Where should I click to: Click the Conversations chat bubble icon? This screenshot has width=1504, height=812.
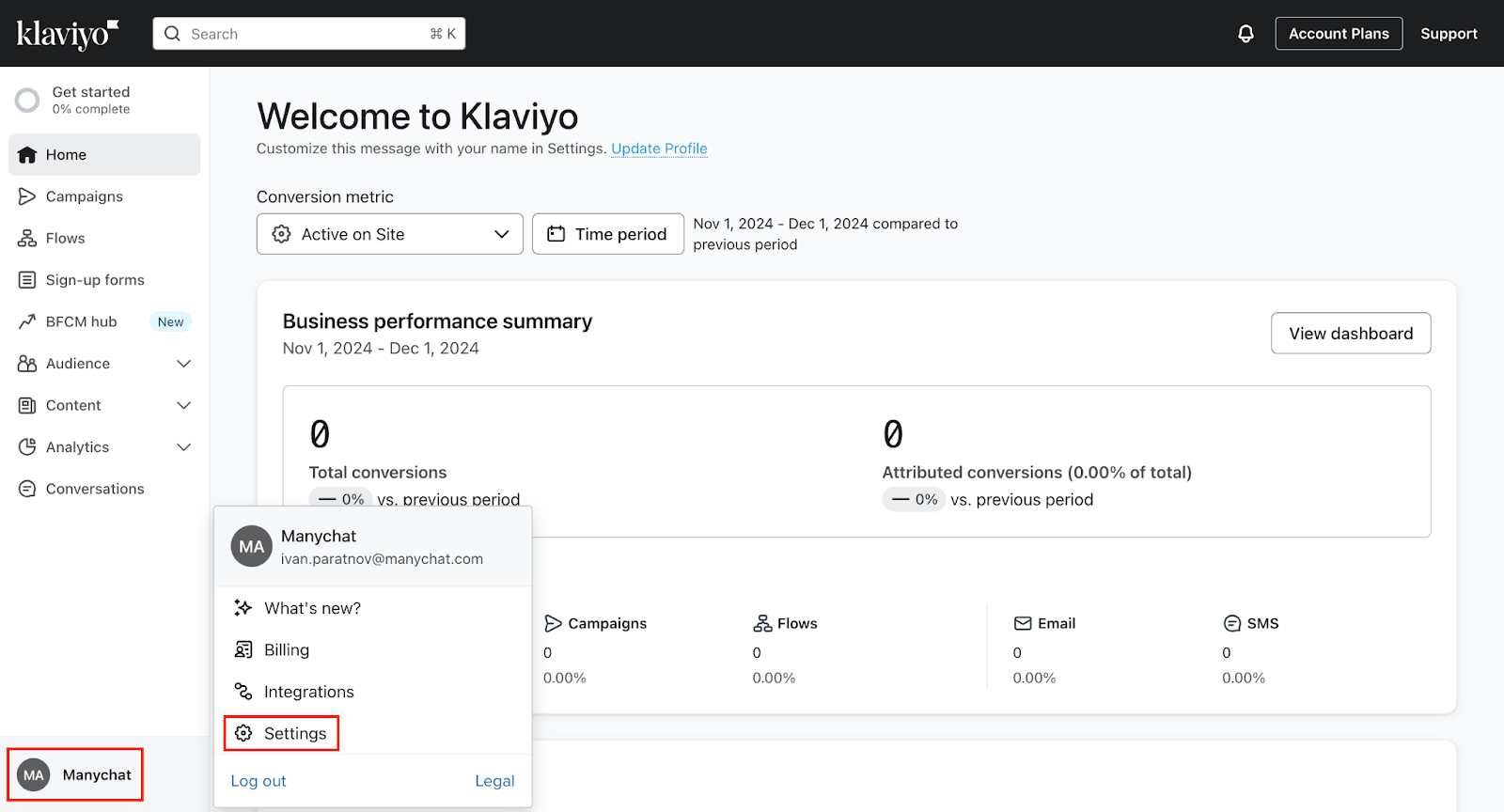tap(27, 489)
